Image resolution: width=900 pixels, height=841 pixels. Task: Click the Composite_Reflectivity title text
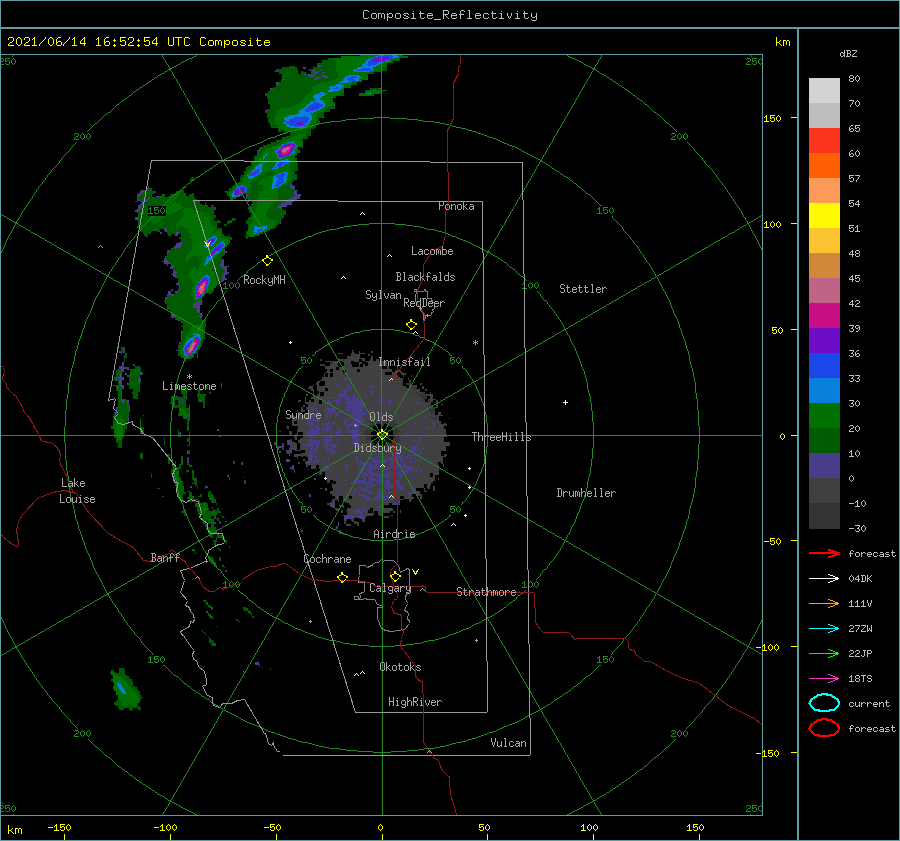449,15
